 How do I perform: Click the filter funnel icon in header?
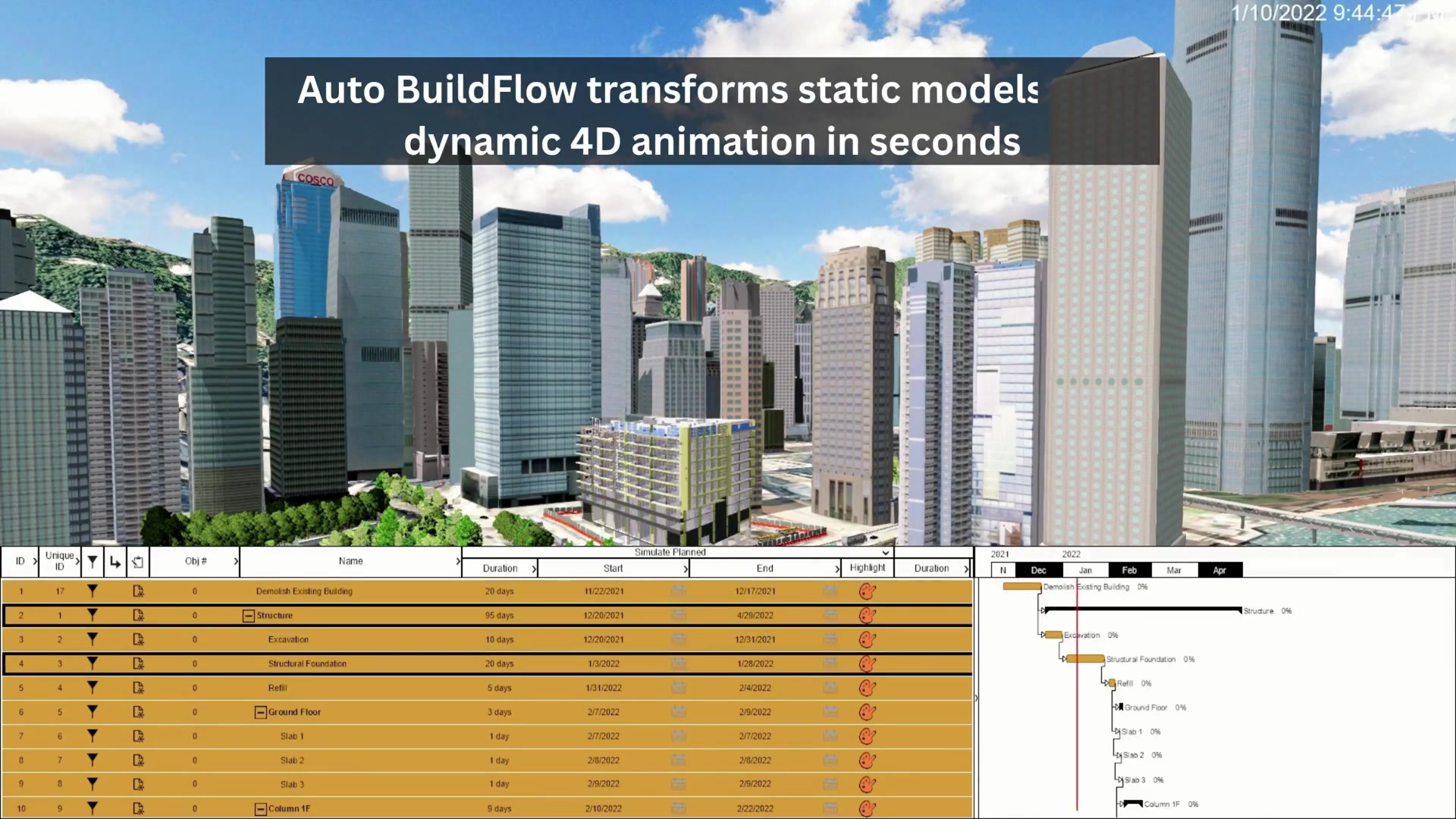92,562
